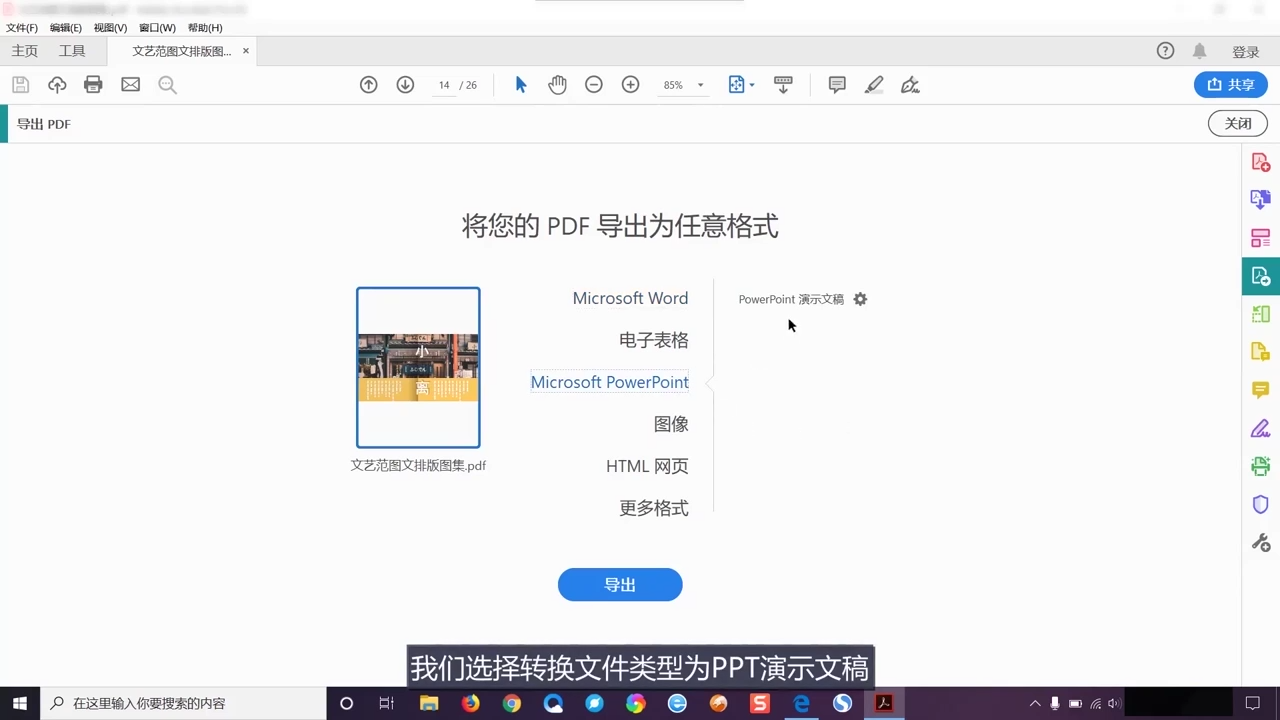1280x720 pixels.
Task: Select the Hand pan tool
Action: click(x=557, y=85)
